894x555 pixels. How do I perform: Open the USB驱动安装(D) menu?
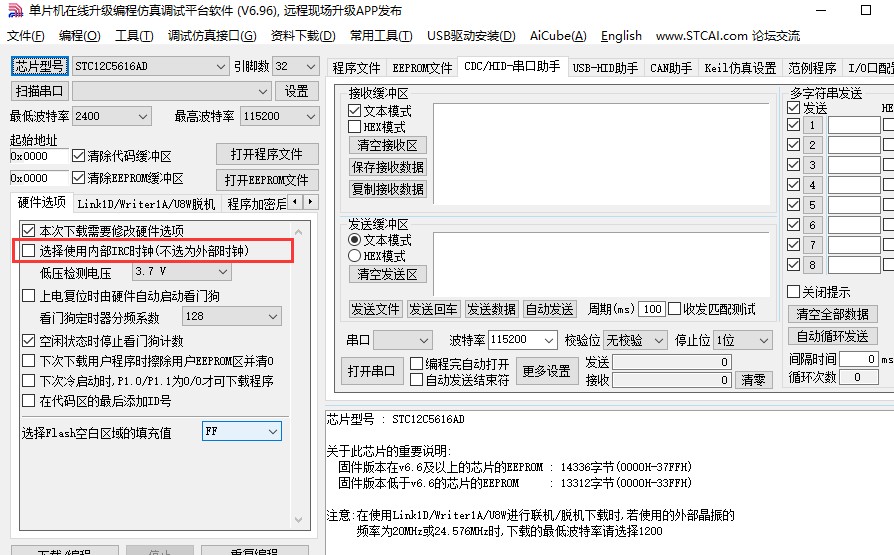pyautogui.click(x=471, y=36)
